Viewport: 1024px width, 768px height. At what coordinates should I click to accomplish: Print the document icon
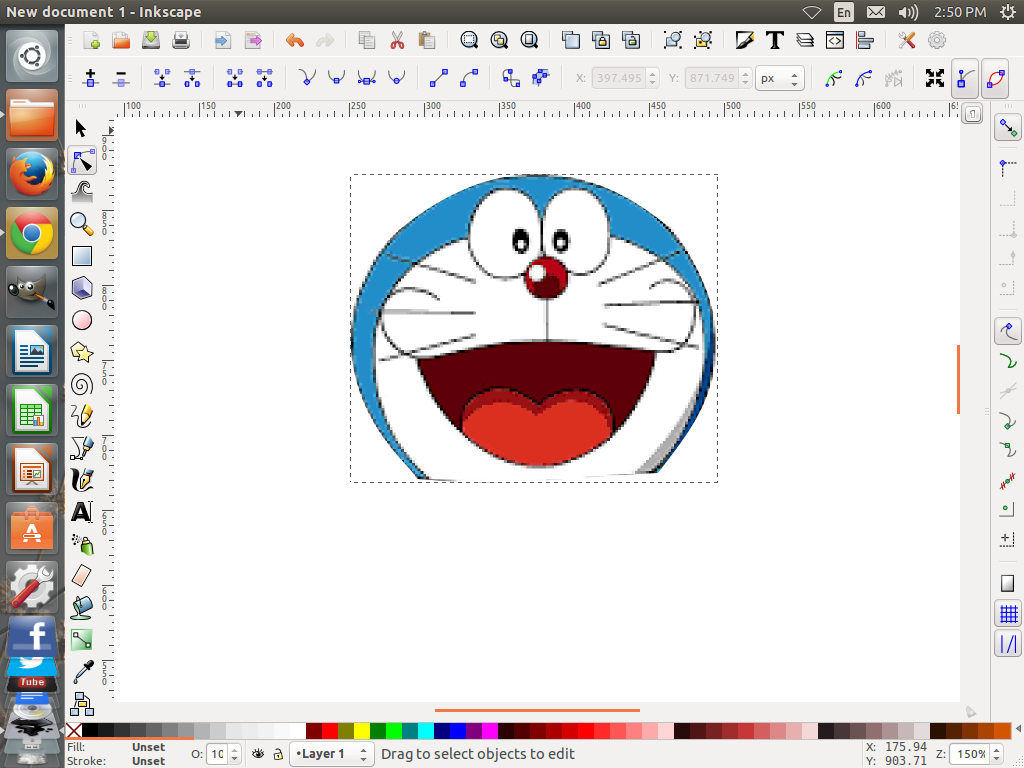[181, 40]
